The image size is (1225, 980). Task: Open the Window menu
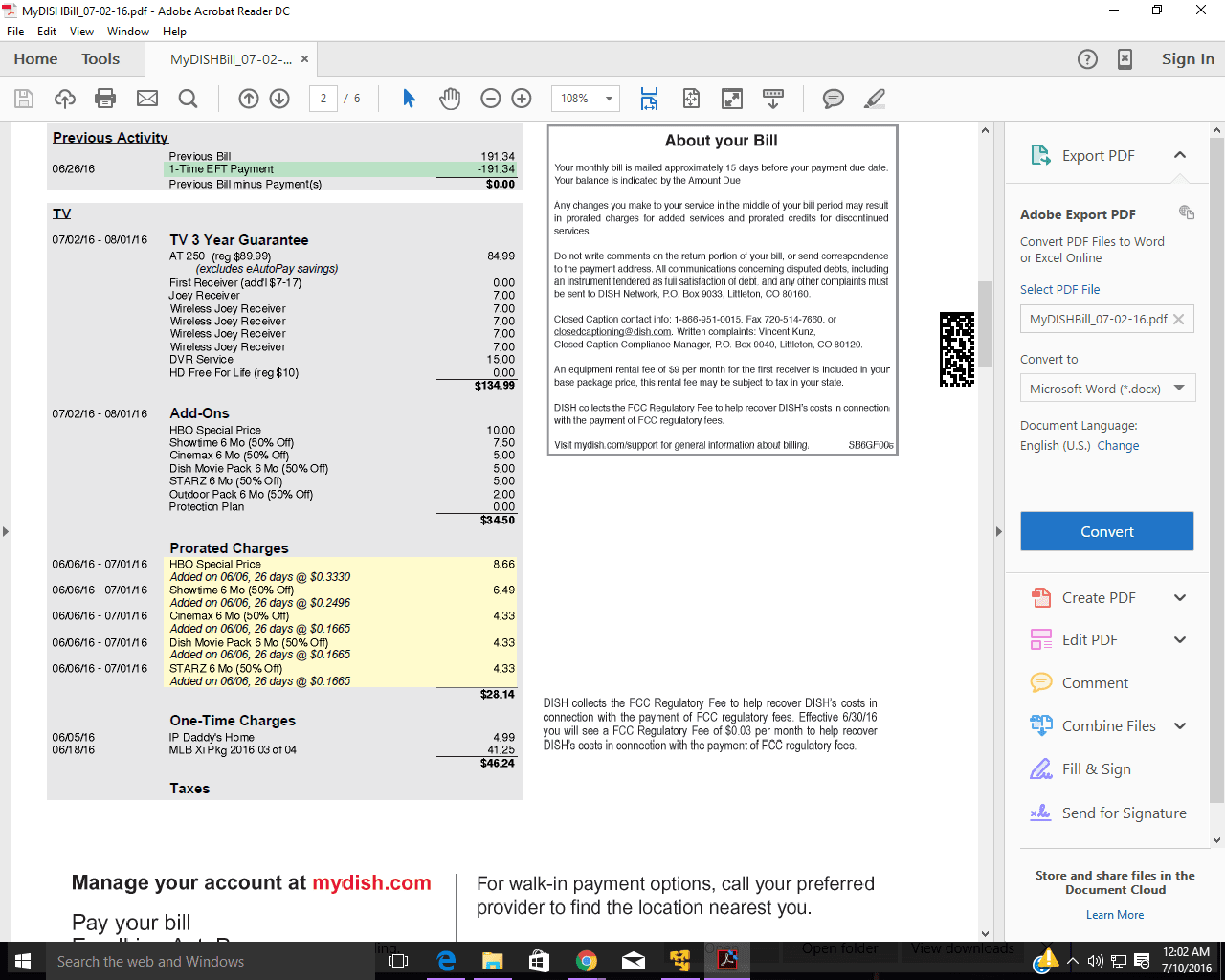point(128,32)
